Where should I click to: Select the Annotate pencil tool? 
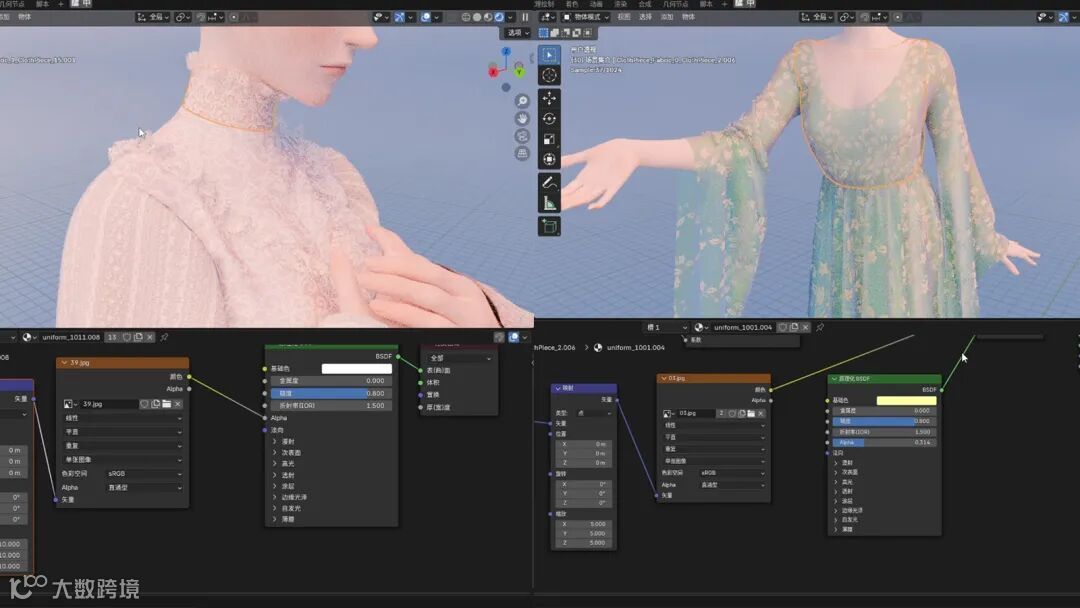[x=549, y=182]
